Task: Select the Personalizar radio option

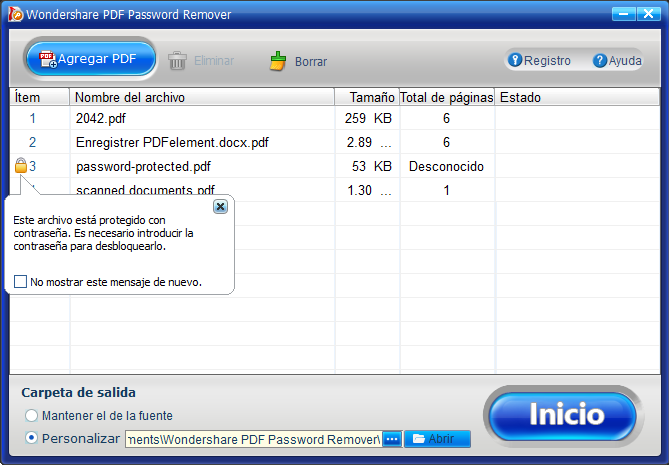Action: pyautogui.click(x=32, y=438)
